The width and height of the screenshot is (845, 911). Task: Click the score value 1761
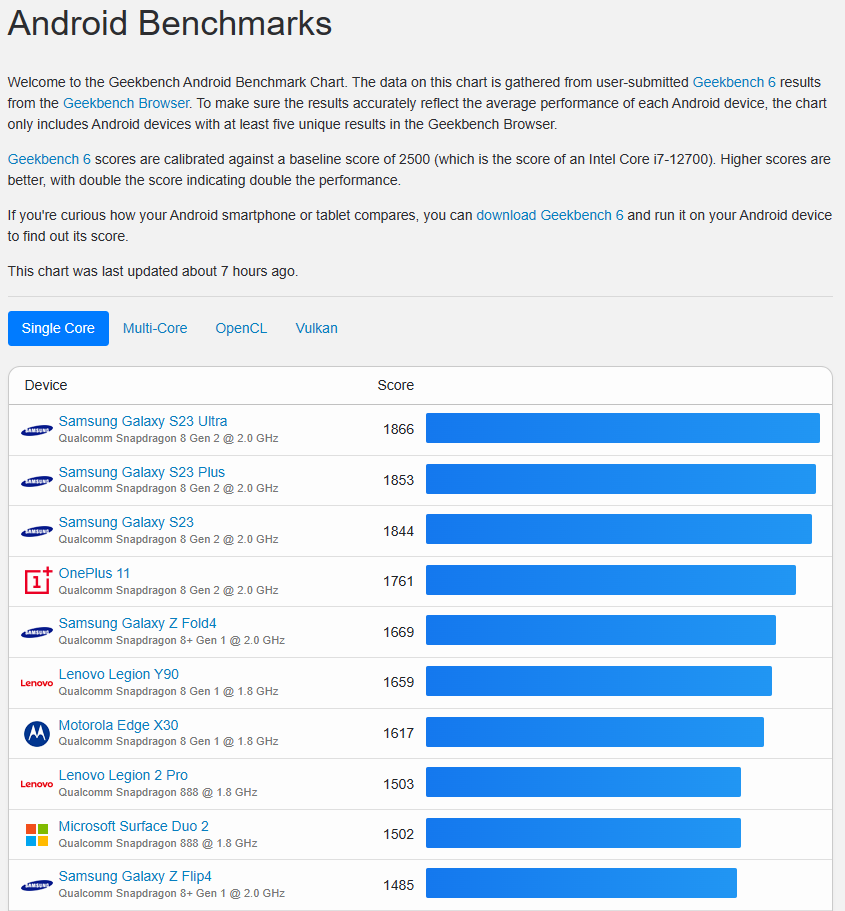tap(399, 582)
